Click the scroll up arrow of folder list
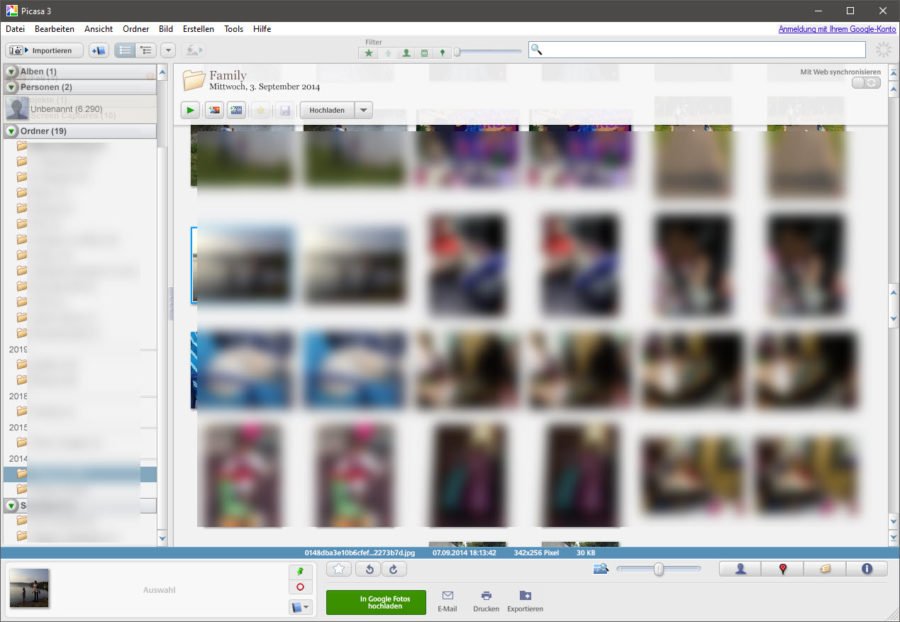 tap(162, 72)
